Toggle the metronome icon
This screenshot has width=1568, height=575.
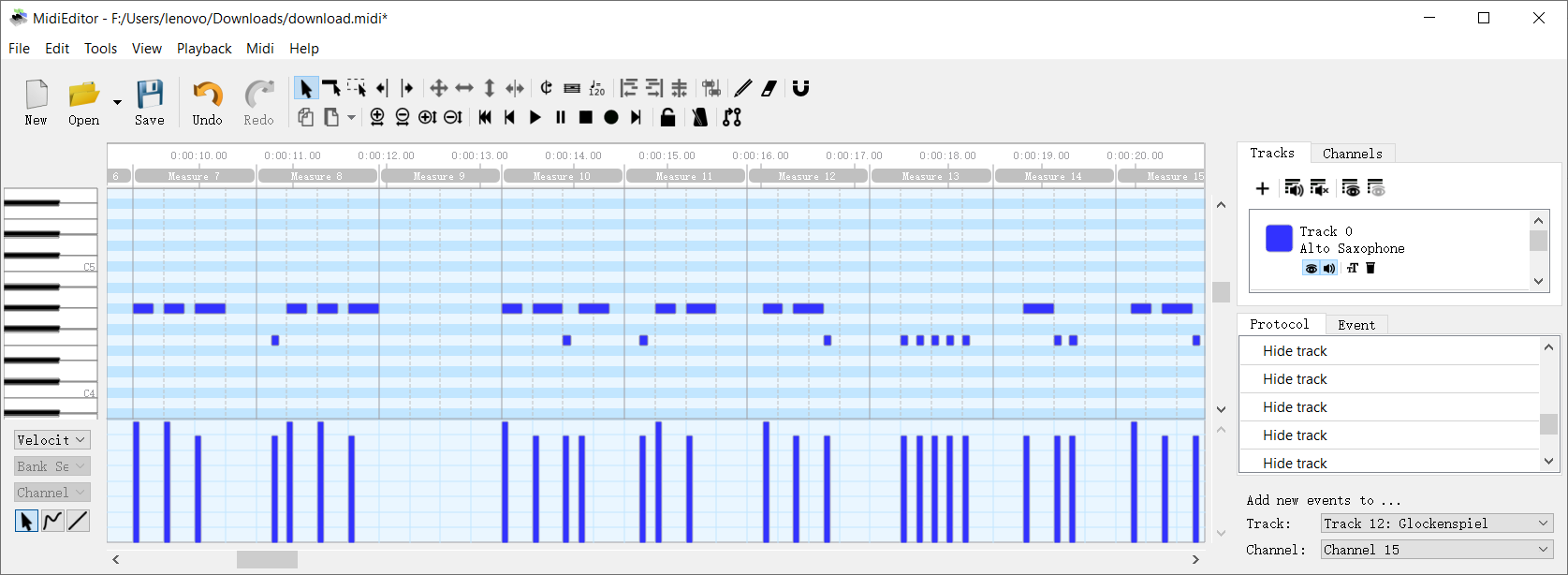pos(699,117)
